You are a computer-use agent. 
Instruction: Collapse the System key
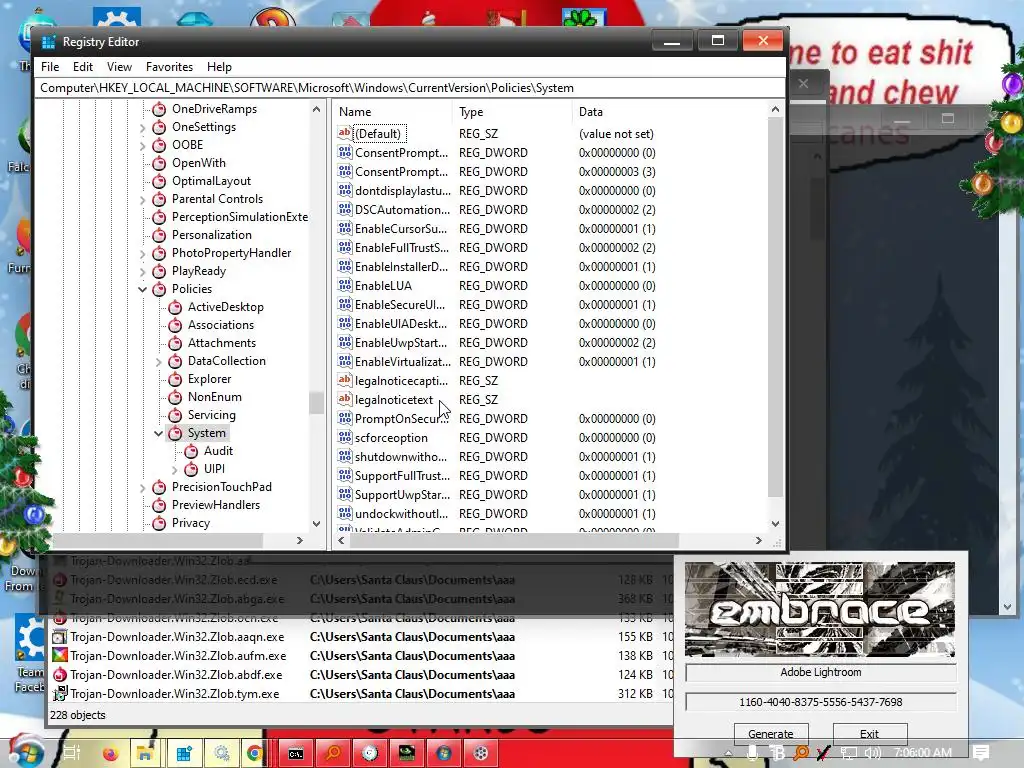[x=158, y=433]
